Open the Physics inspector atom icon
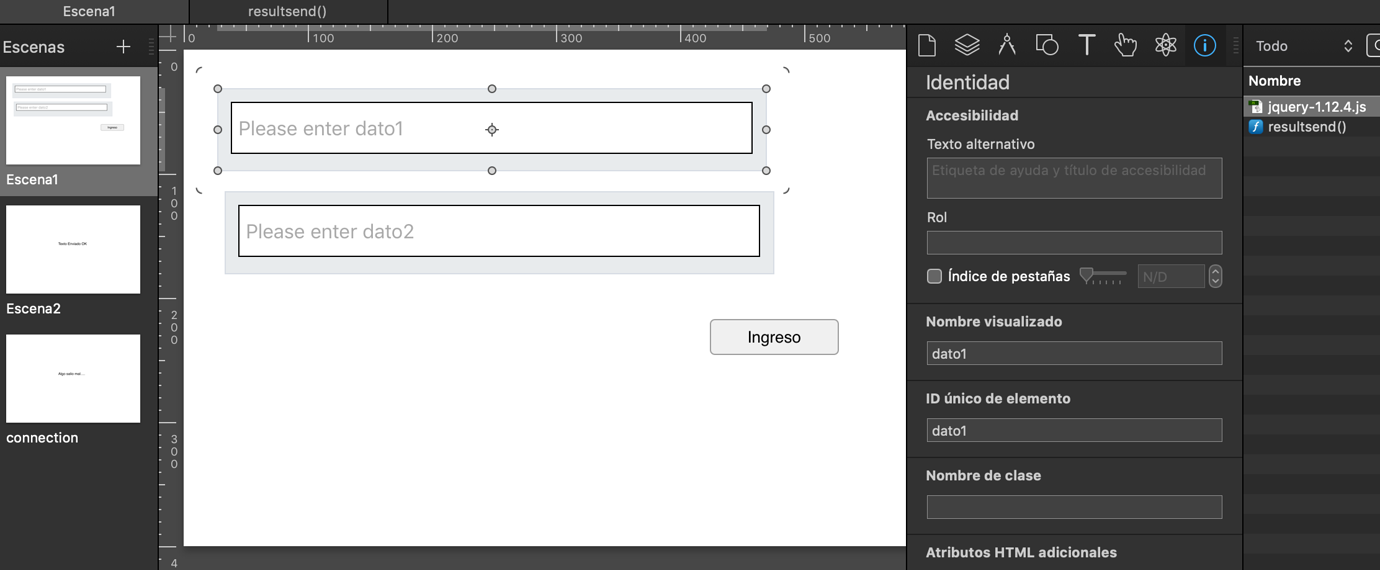This screenshot has width=1380, height=570. point(1165,45)
